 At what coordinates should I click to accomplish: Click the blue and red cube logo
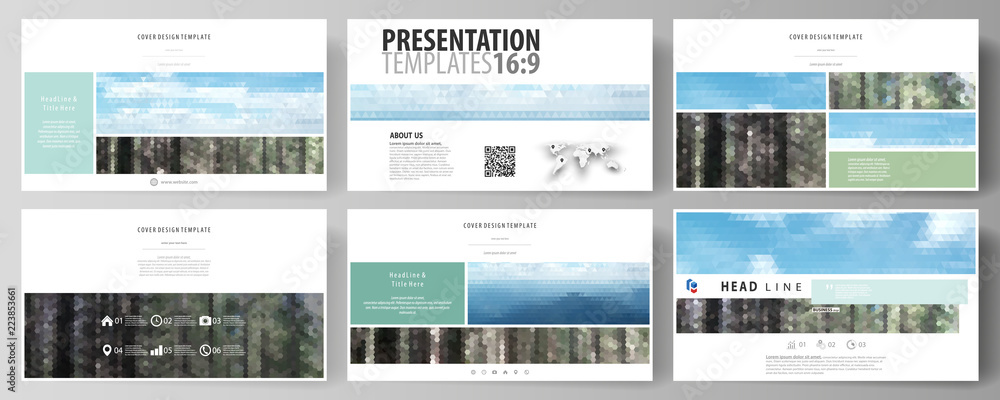[691, 285]
